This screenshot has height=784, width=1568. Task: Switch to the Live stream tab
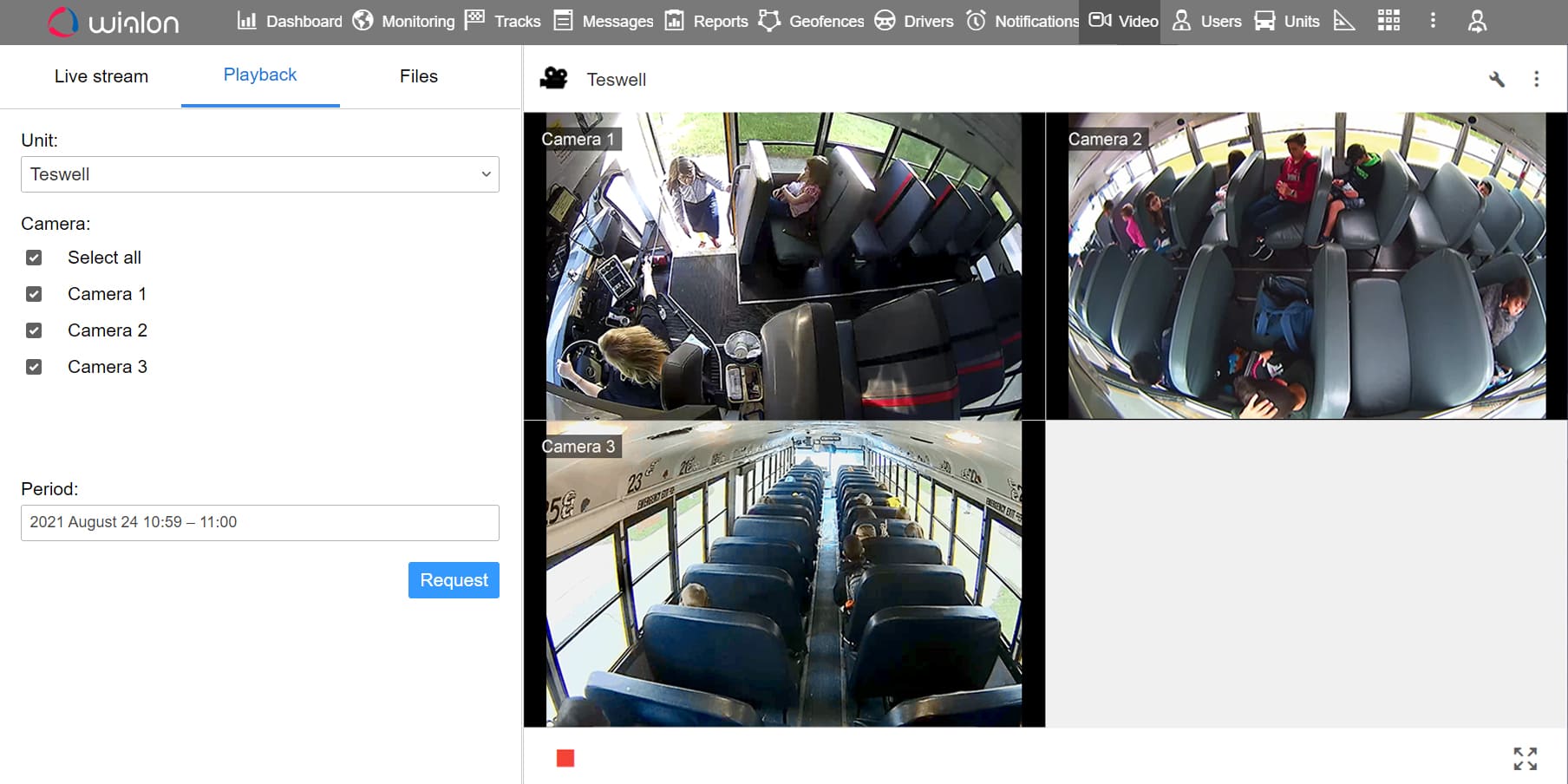coord(101,76)
